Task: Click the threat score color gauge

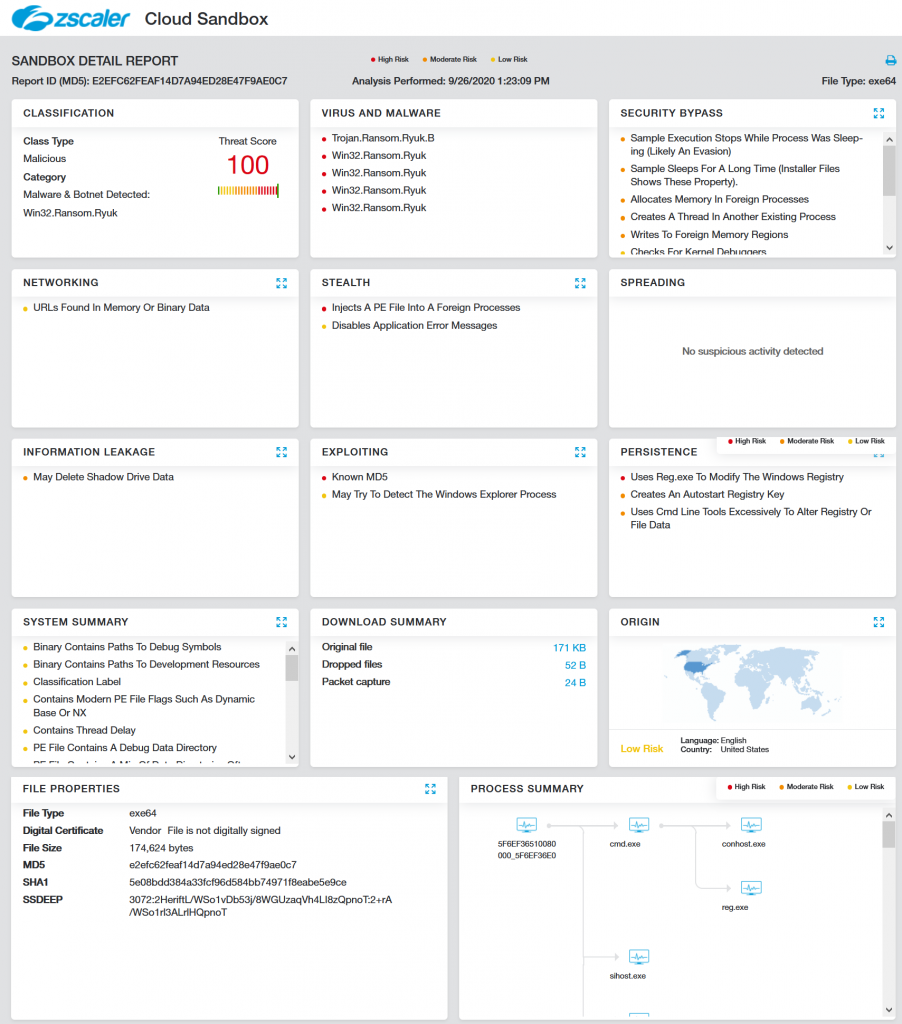Action: coord(247,190)
